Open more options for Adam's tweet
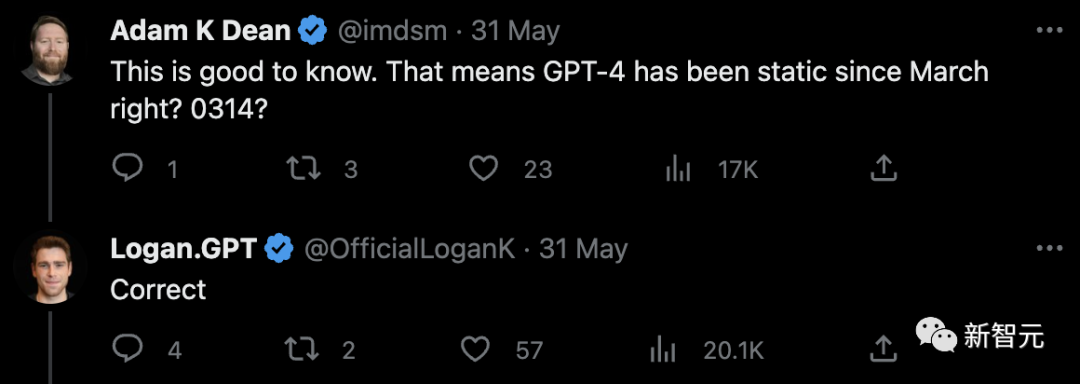This screenshot has width=1080, height=384. point(1050,31)
